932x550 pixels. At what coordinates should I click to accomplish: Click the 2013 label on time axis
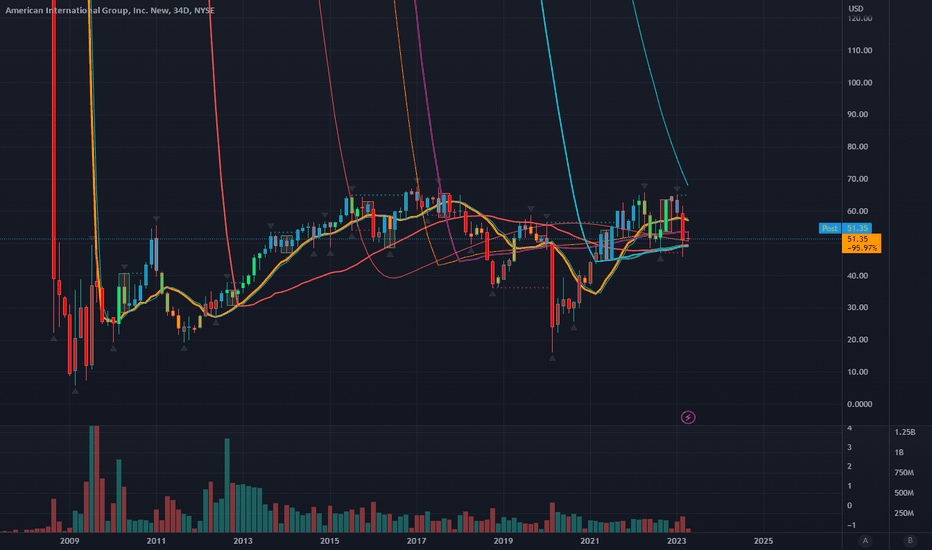pyautogui.click(x=243, y=540)
